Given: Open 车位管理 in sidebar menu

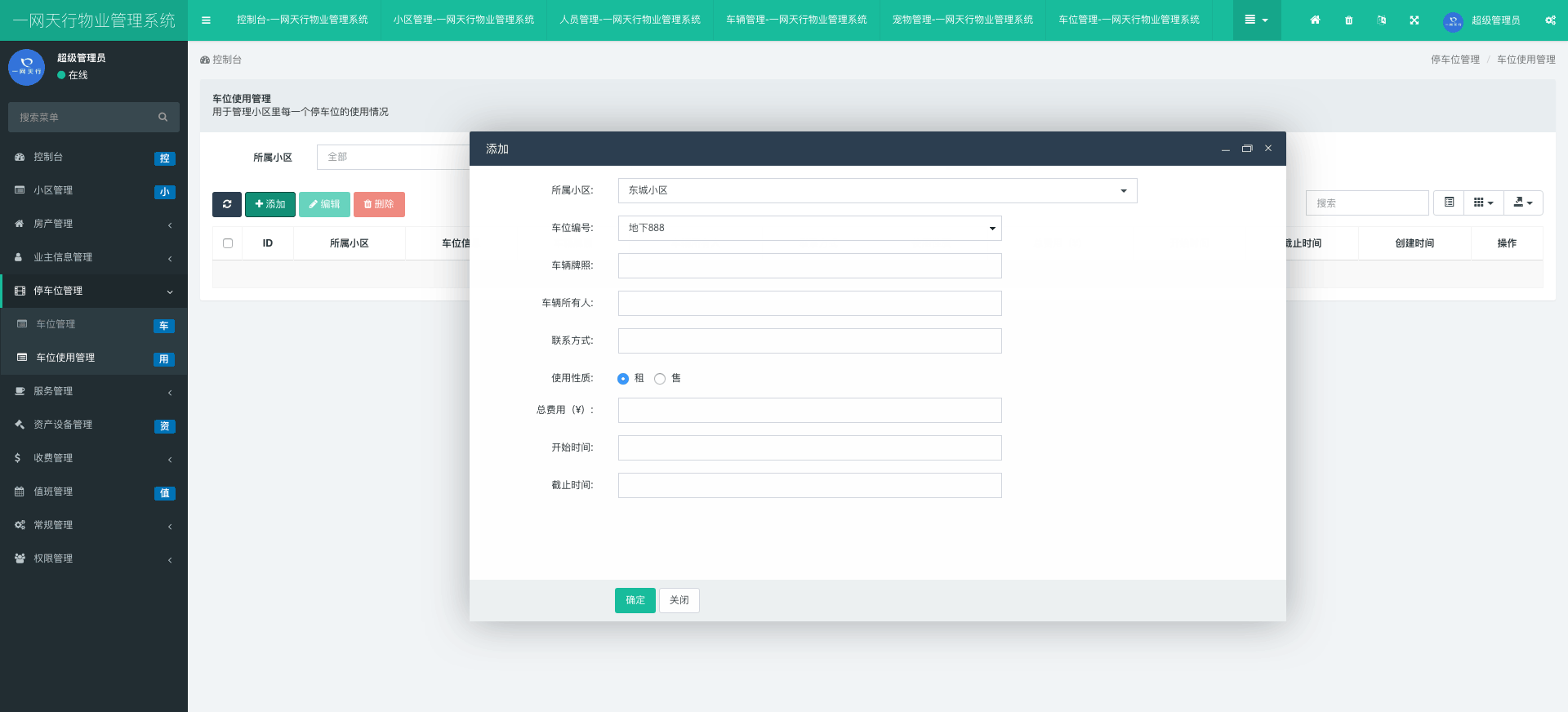Looking at the screenshot, I should point(56,324).
